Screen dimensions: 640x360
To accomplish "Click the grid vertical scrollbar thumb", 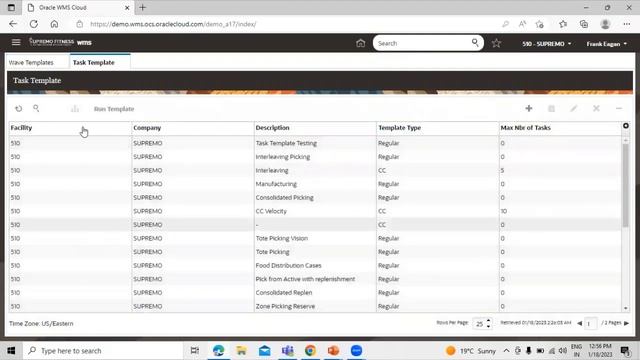I will click(625, 185).
